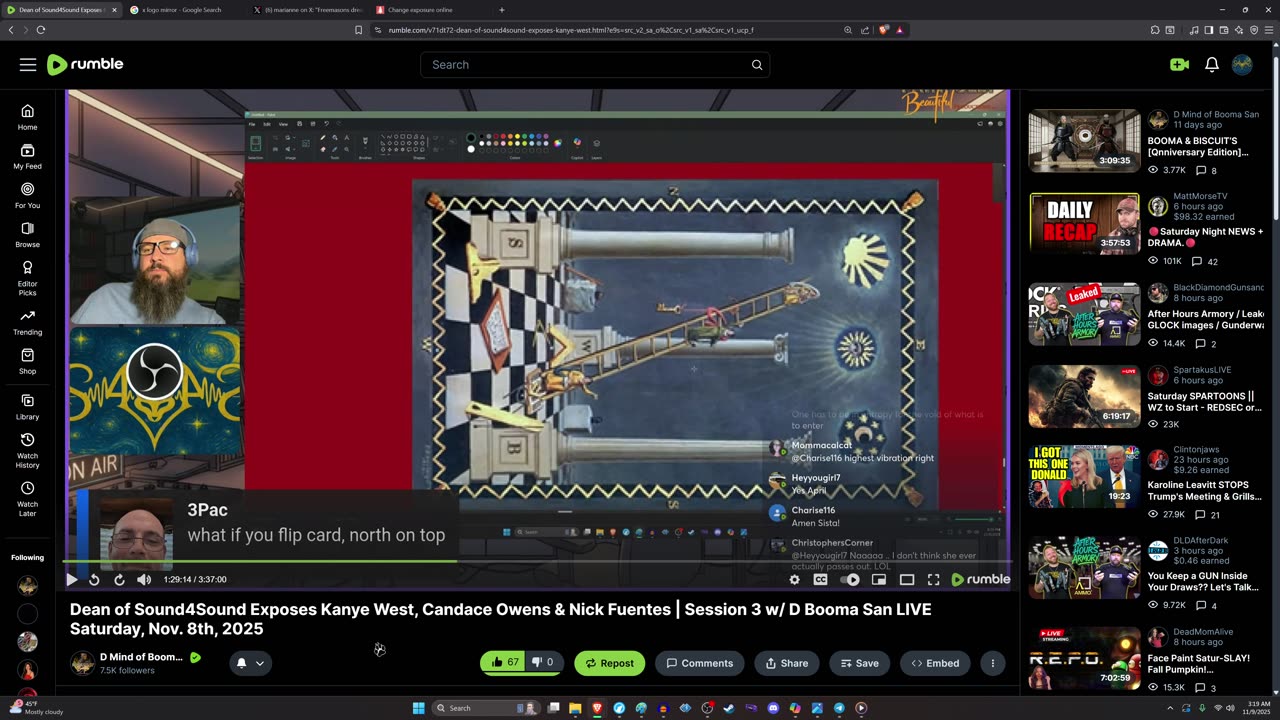
Task: Click the green go-live camera icon
Action: (x=1179, y=65)
